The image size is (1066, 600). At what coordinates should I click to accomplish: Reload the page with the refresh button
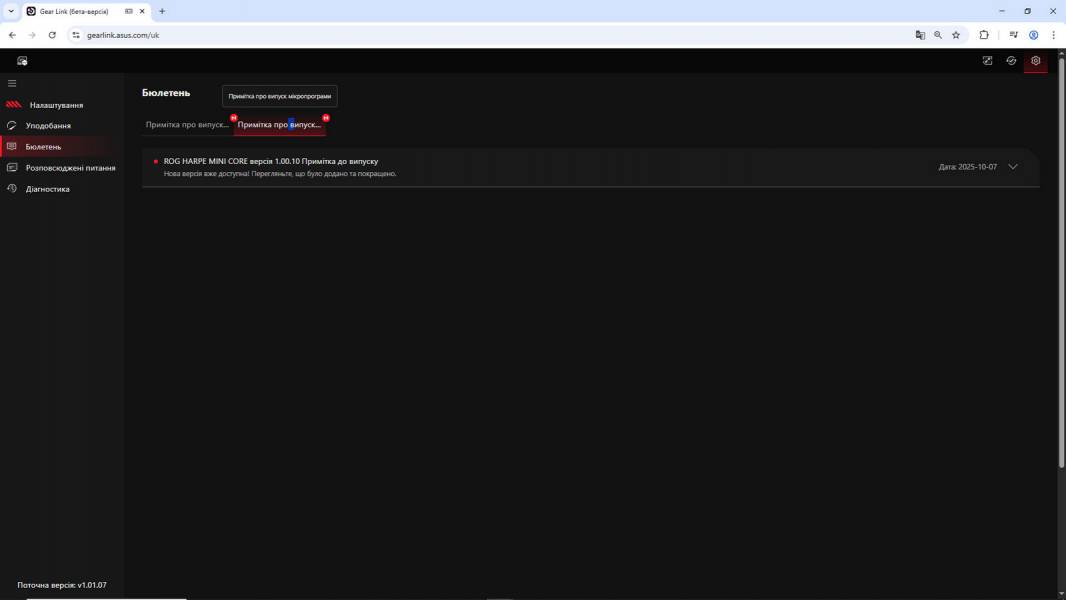pyautogui.click(x=52, y=35)
